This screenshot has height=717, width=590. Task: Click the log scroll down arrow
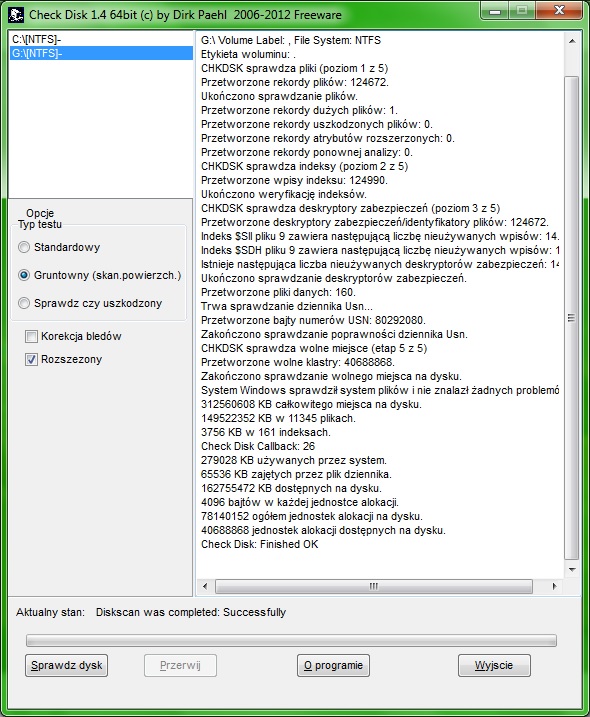click(x=572, y=569)
